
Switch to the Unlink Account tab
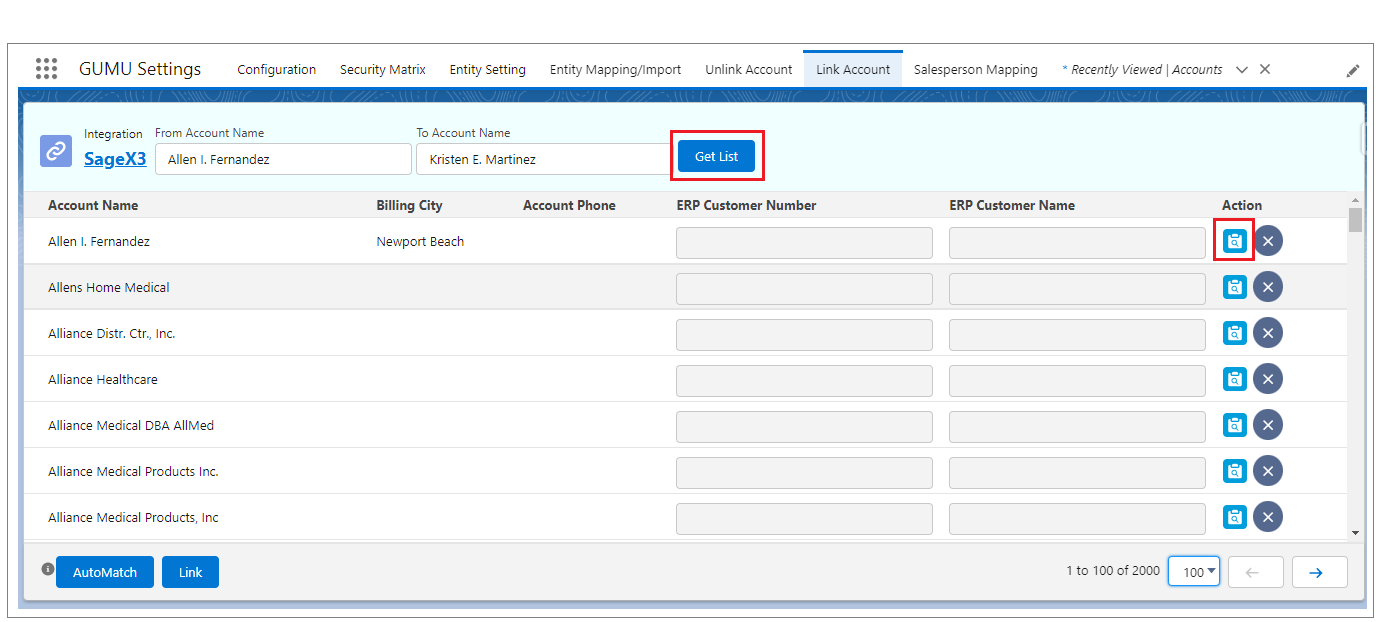(x=748, y=69)
